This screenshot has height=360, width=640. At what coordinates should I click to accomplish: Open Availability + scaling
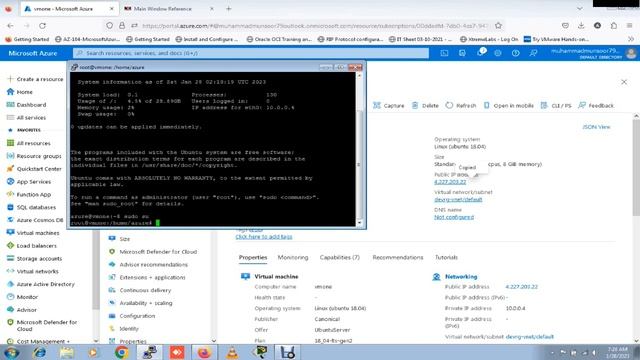(x=140, y=303)
